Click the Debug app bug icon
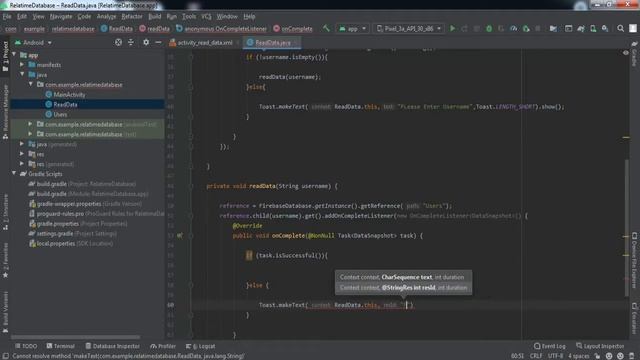 489,29
